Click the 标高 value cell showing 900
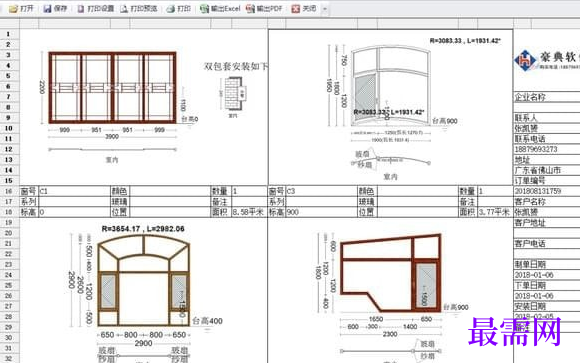The width and height of the screenshot is (580, 363). point(321,212)
